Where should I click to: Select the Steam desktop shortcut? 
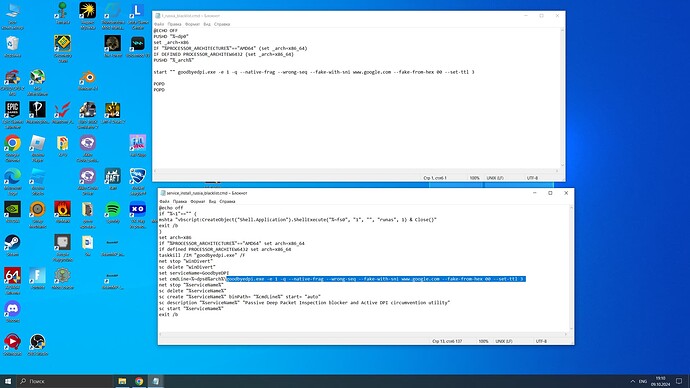tap(12, 245)
